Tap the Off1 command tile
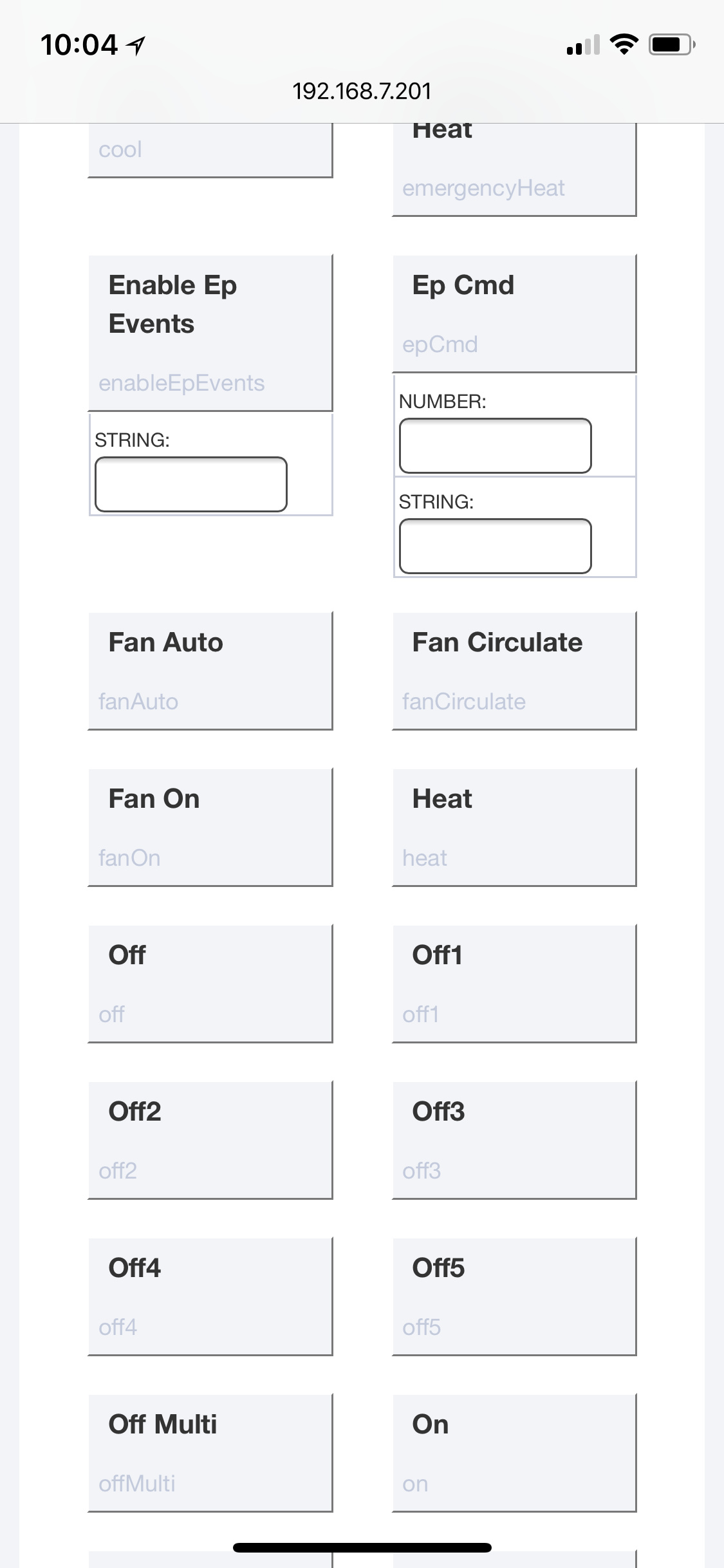Image resolution: width=724 pixels, height=1568 pixels. tap(514, 983)
